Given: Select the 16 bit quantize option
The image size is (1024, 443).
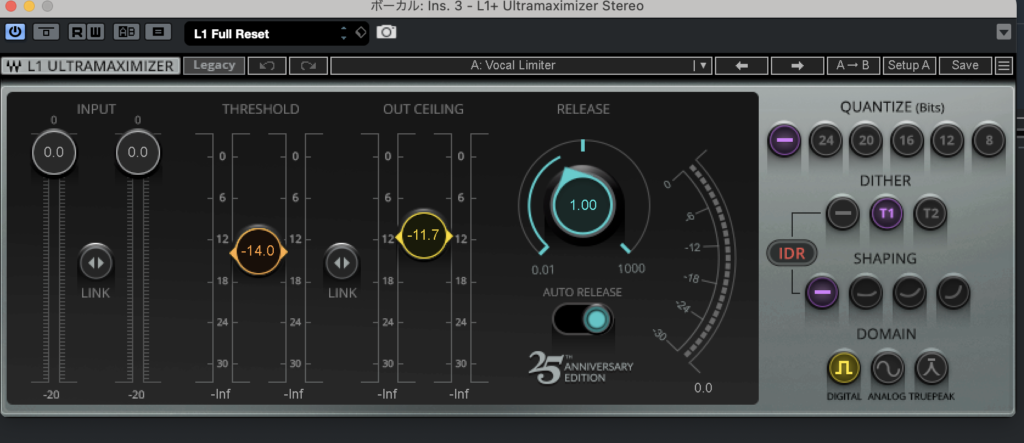Looking at the screenshot, I should [907, 141].
